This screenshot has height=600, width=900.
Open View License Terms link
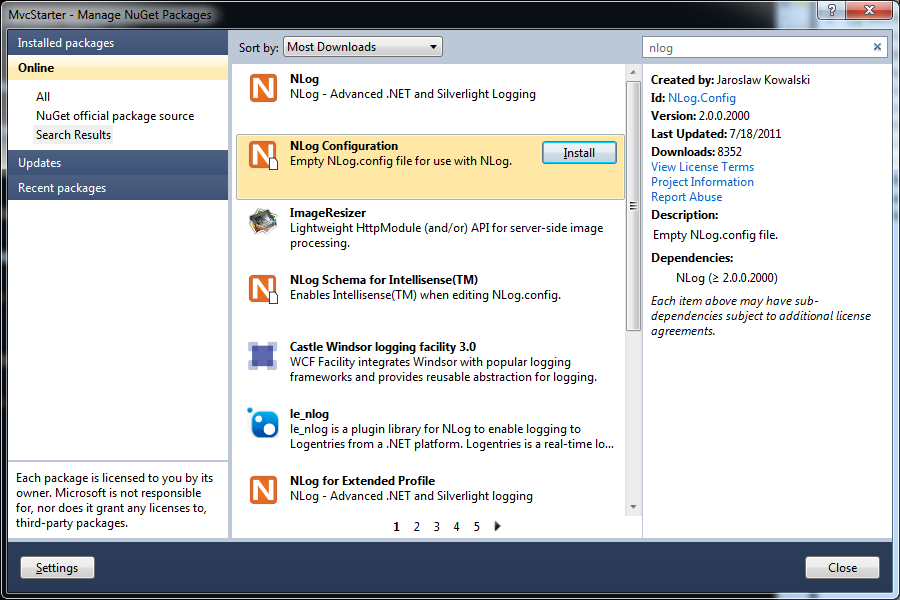703,167
